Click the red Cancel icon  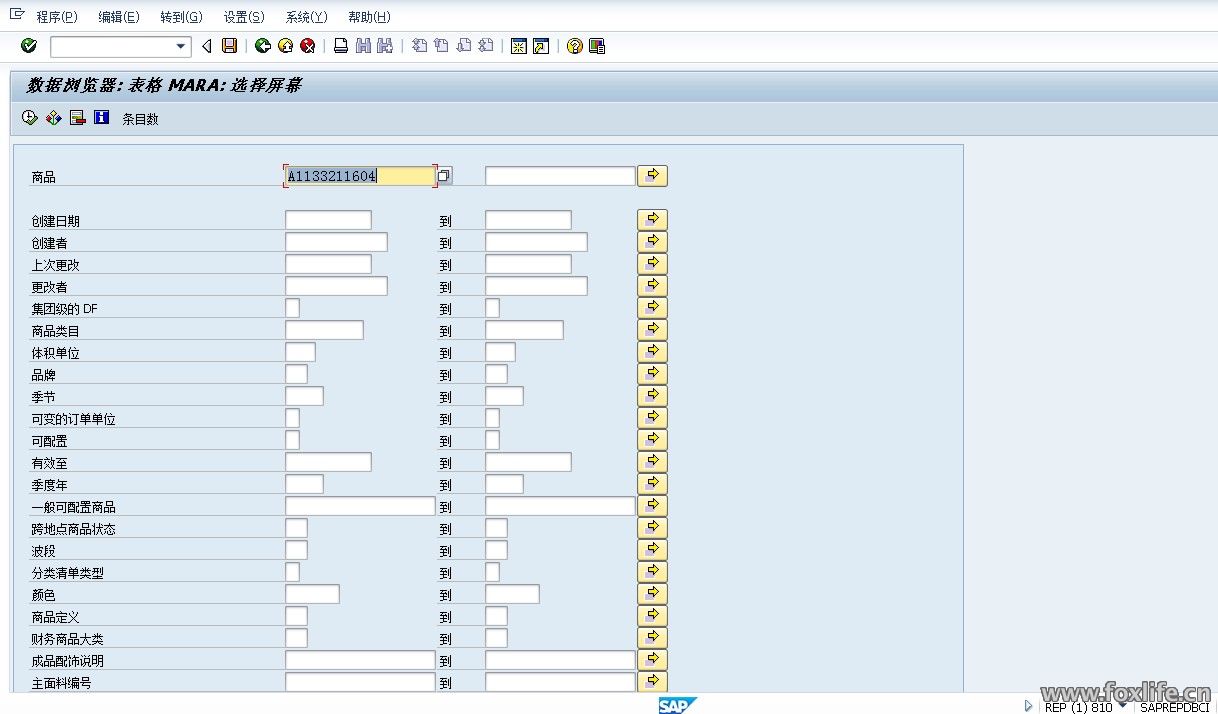[308, 46]
